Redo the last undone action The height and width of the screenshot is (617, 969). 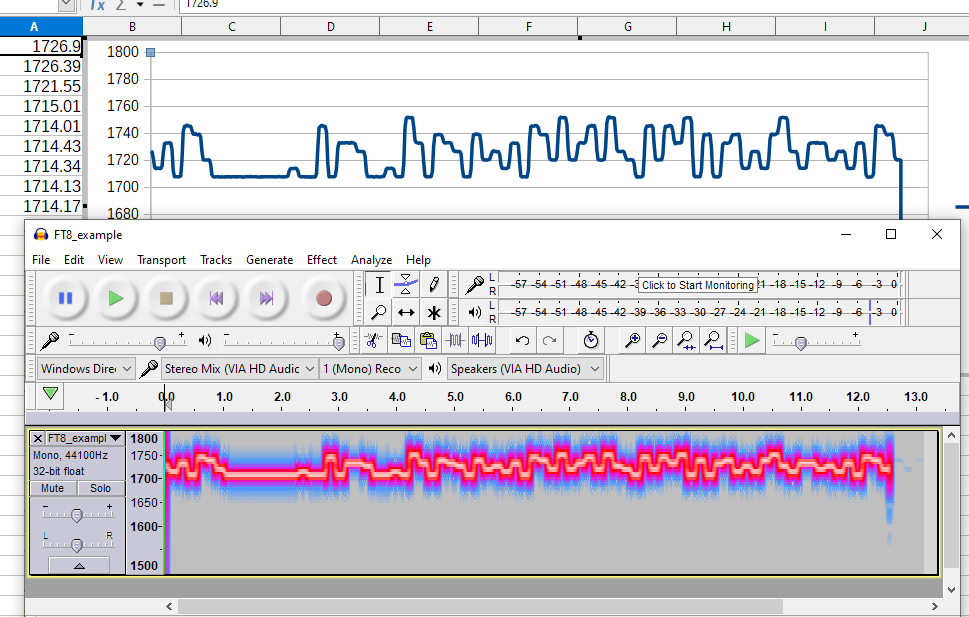(x=549, y=340)
